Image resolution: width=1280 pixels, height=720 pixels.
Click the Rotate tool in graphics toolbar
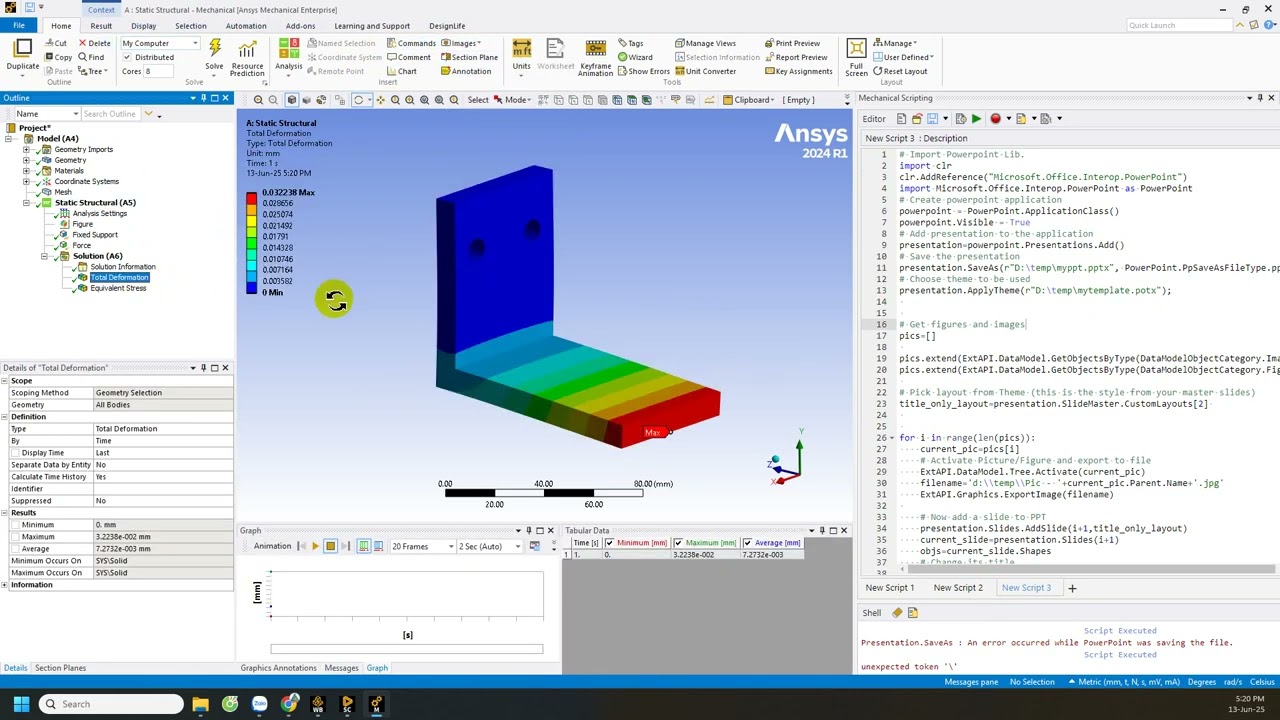tap(358, 100)
